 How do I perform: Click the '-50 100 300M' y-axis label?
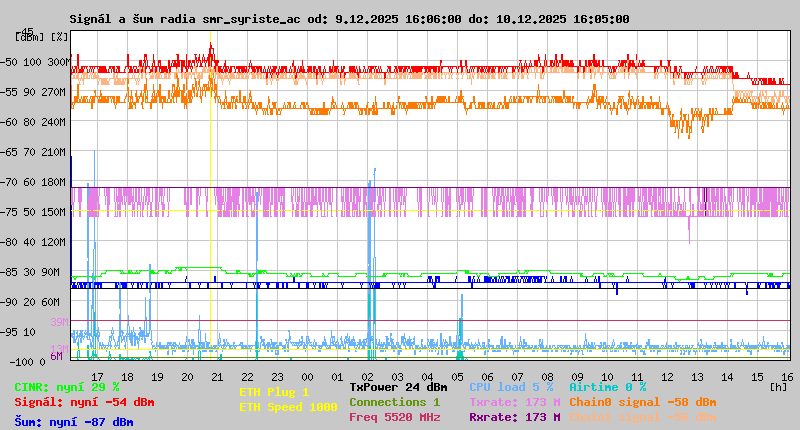[35, 62]
